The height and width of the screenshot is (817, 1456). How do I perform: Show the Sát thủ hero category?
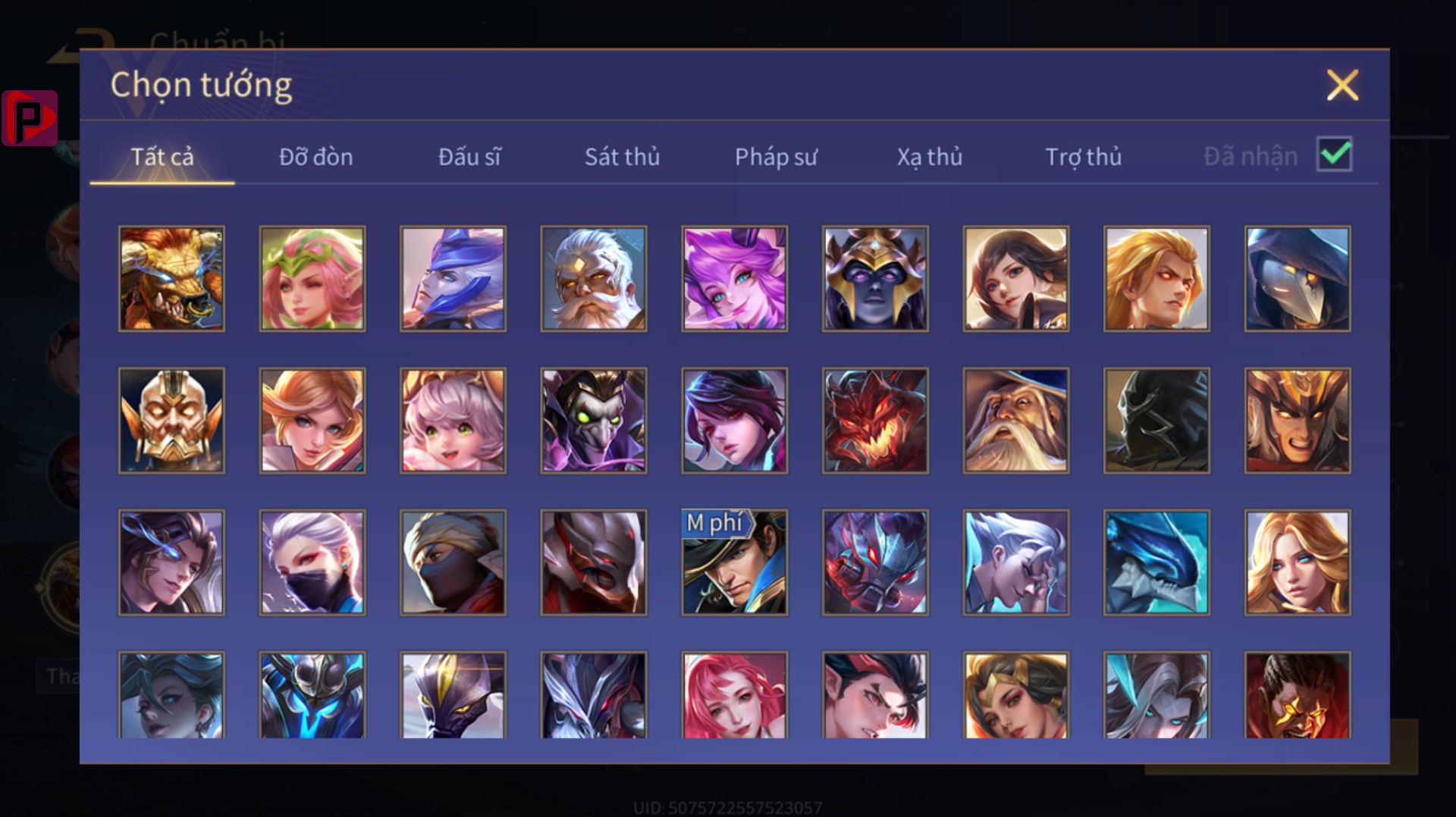click(x=622, y=157)
